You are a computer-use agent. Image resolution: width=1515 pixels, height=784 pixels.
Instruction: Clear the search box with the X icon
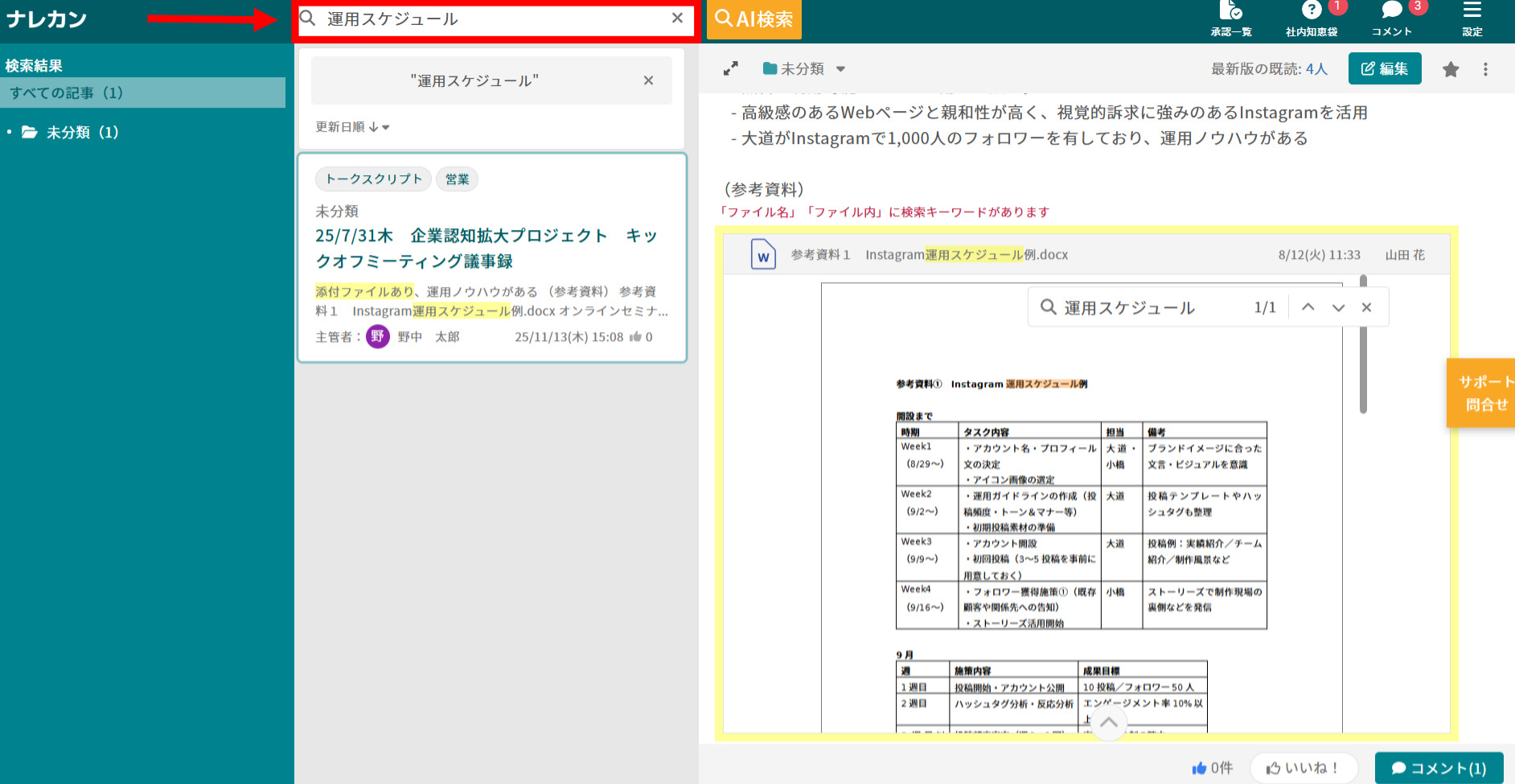[x=677, y=18]
